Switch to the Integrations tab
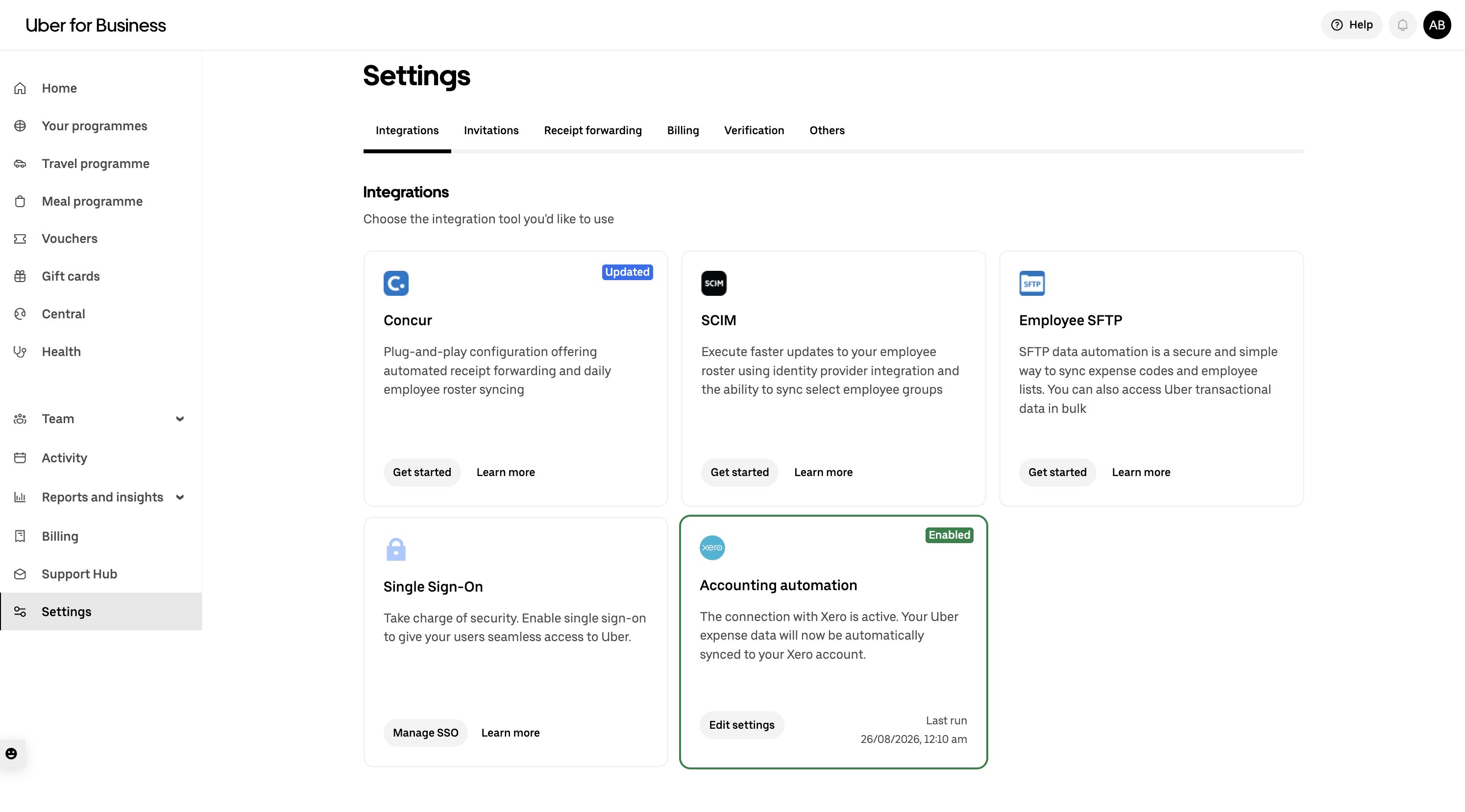The height and width of the screenshot is (812, 1465). [407, 130]
